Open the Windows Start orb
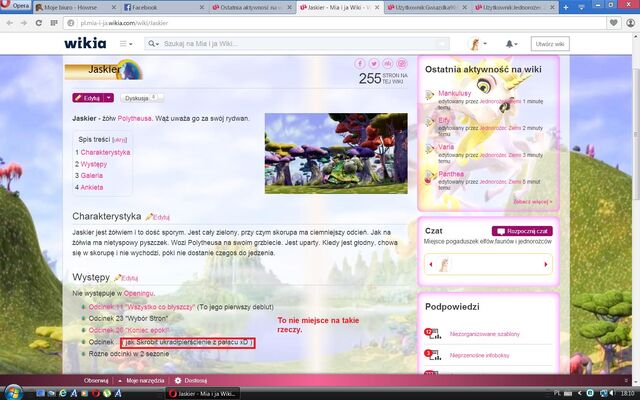640x400 pixels. pyautogui.click(x=12, y=393)
